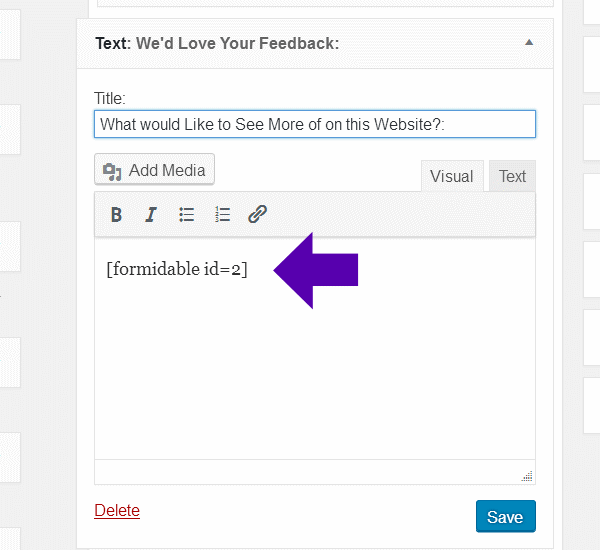Apply italic with the I icon
600x550 pixels.
click(151, 214)
